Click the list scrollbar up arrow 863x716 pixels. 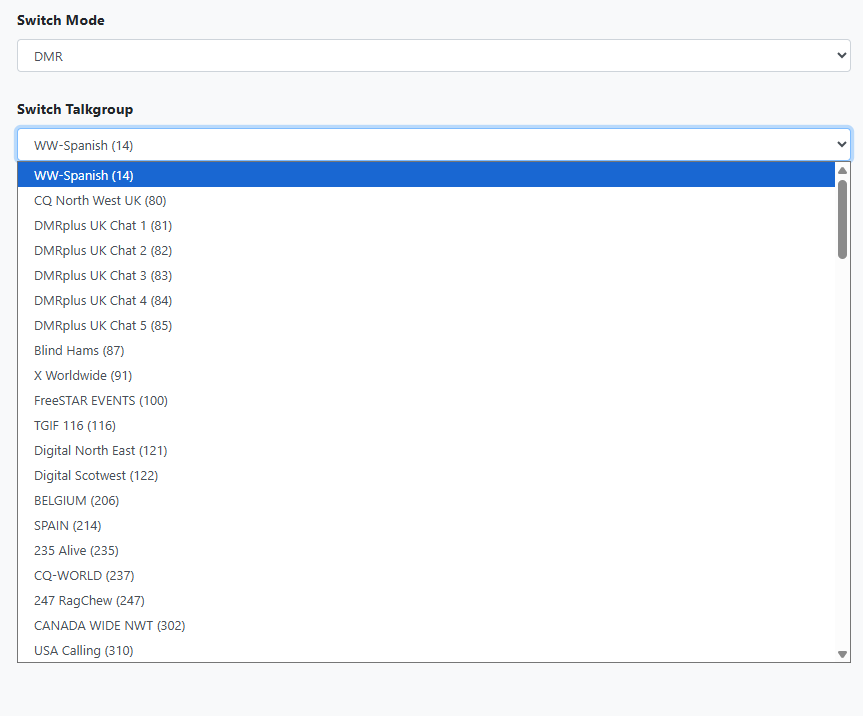[x=842, y=171]
